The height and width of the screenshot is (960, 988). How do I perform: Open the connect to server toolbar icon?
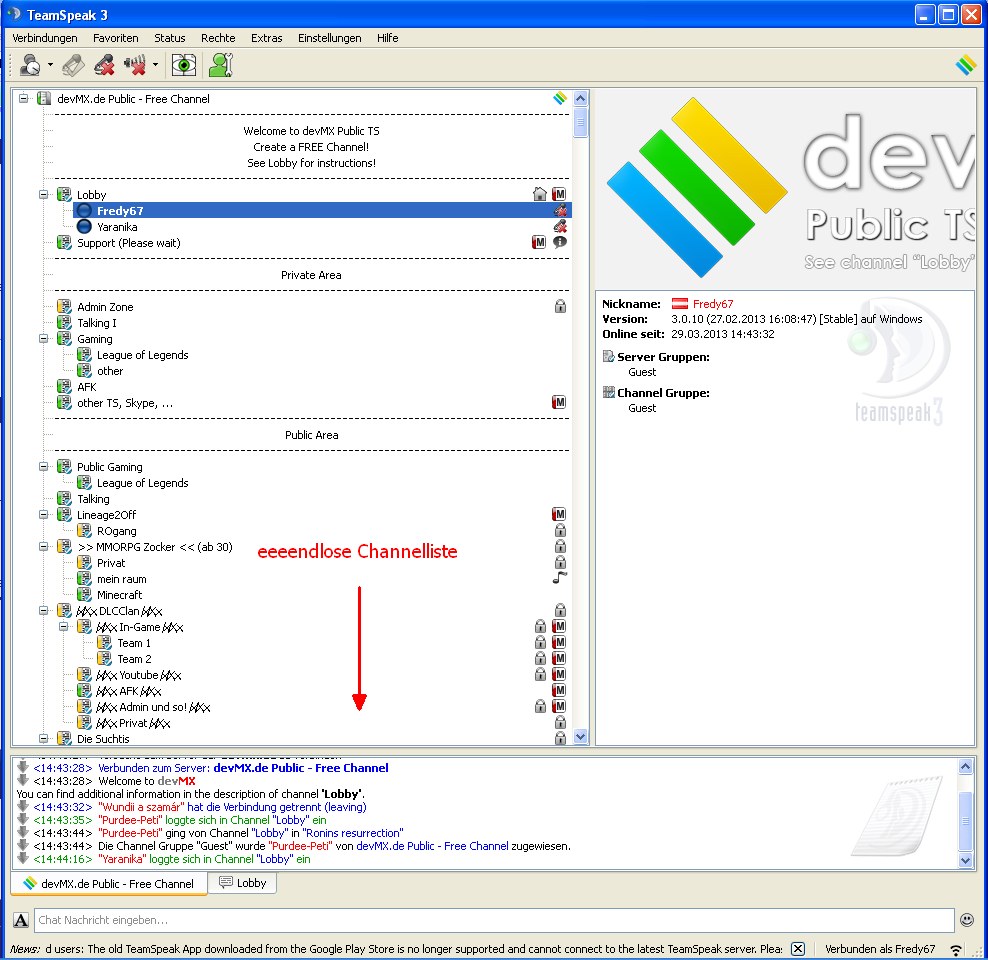(x=29, y=65)
